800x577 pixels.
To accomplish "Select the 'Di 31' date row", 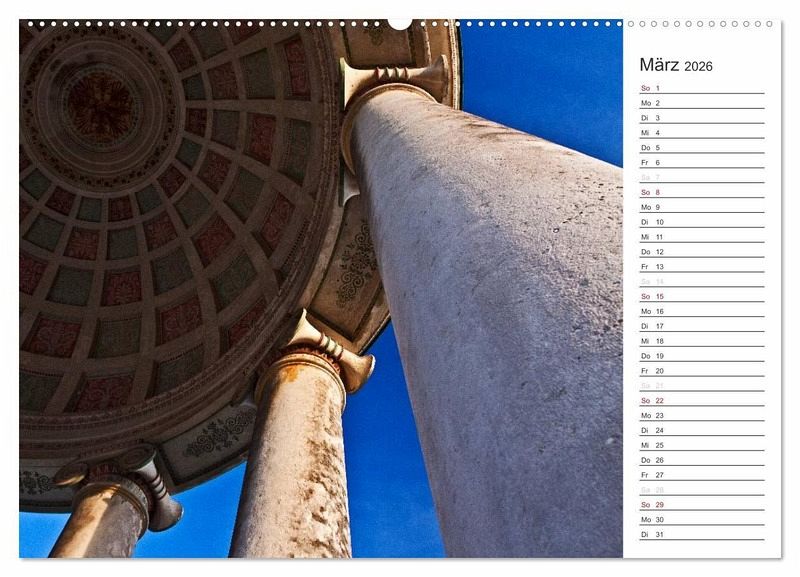I will click(x=702, y=534).
